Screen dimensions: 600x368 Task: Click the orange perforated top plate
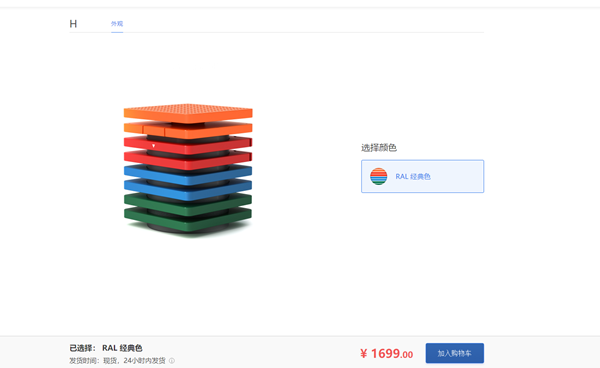(x=188, y=113)
